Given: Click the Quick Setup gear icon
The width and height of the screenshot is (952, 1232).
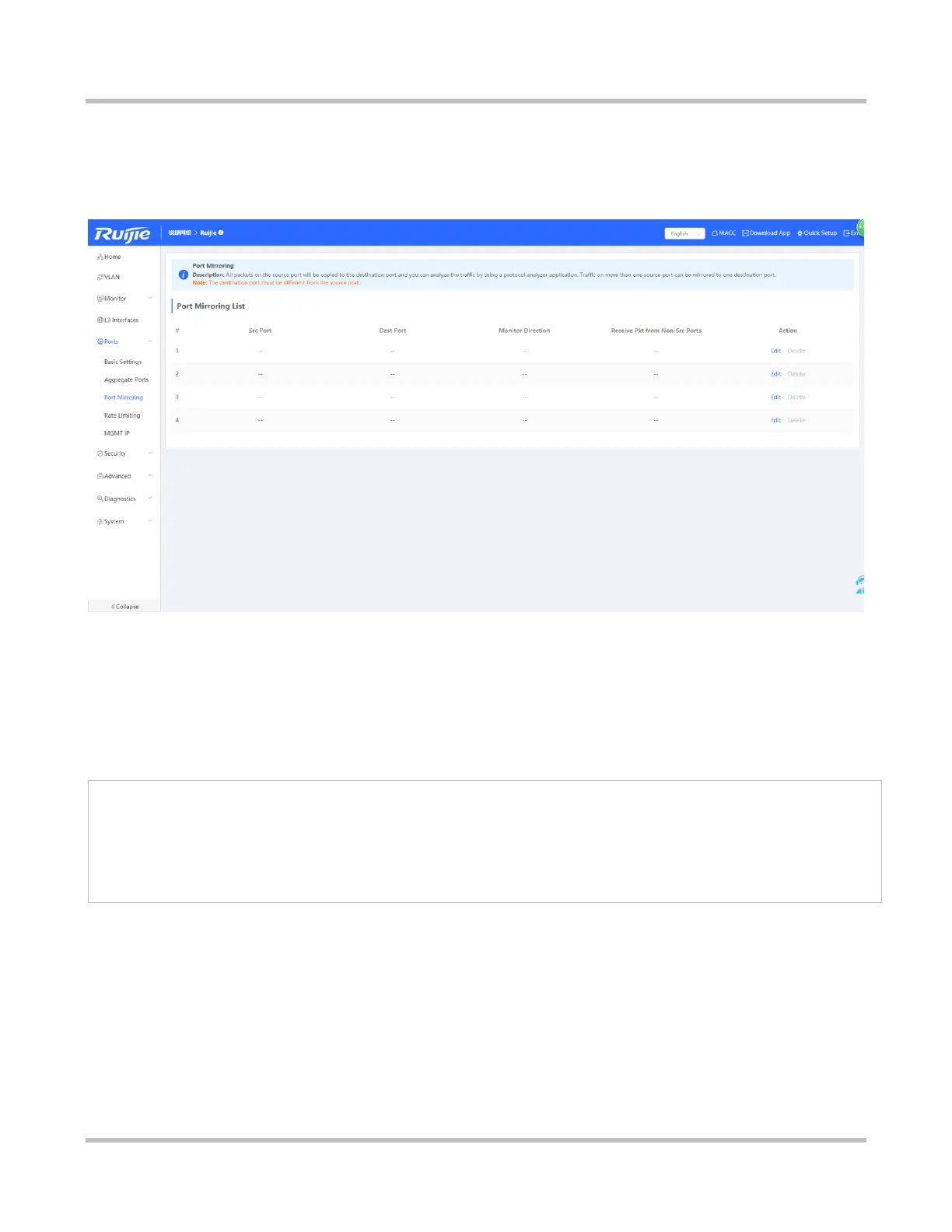Looking at the screenshot, I should pos(800,233).
